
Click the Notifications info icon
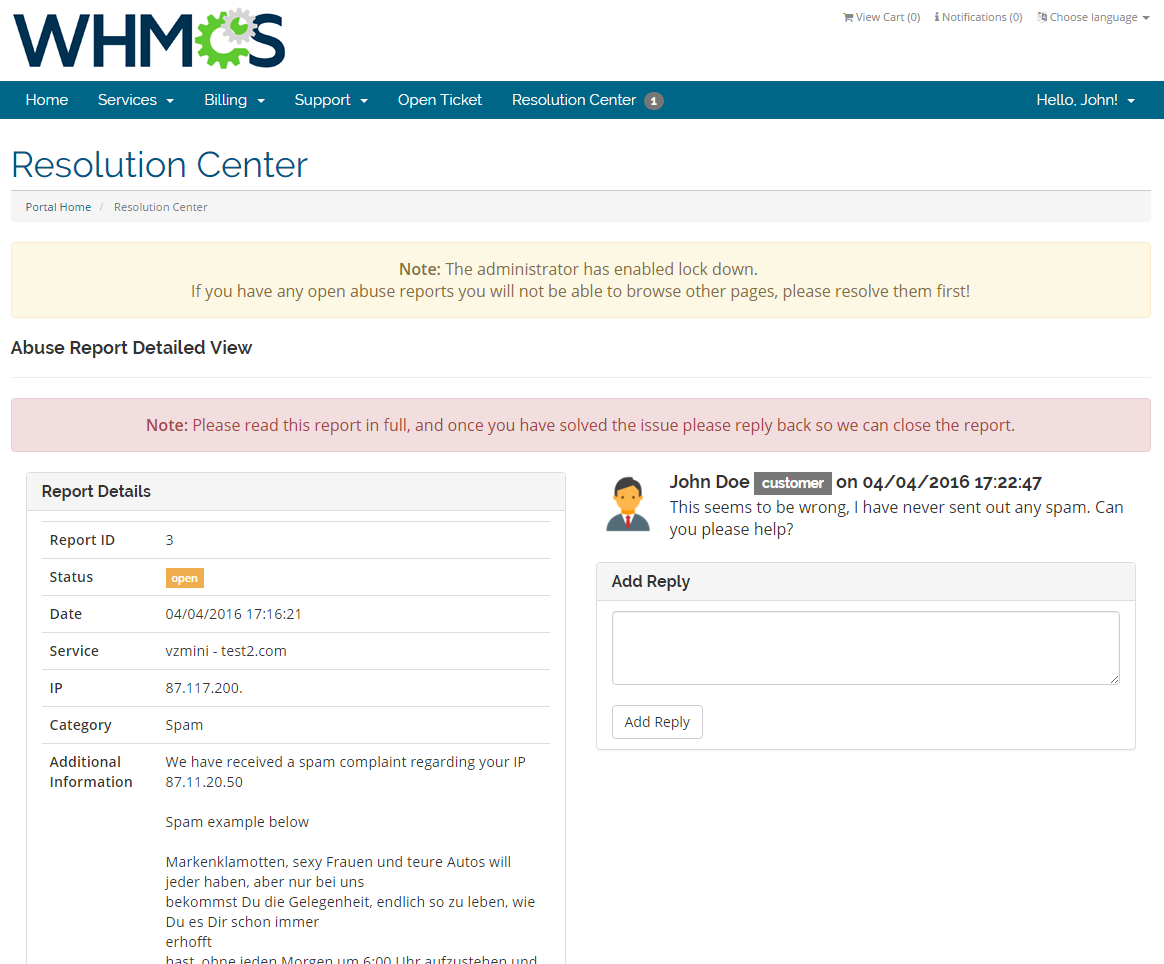pyautogui.click(x=937, y=17)
